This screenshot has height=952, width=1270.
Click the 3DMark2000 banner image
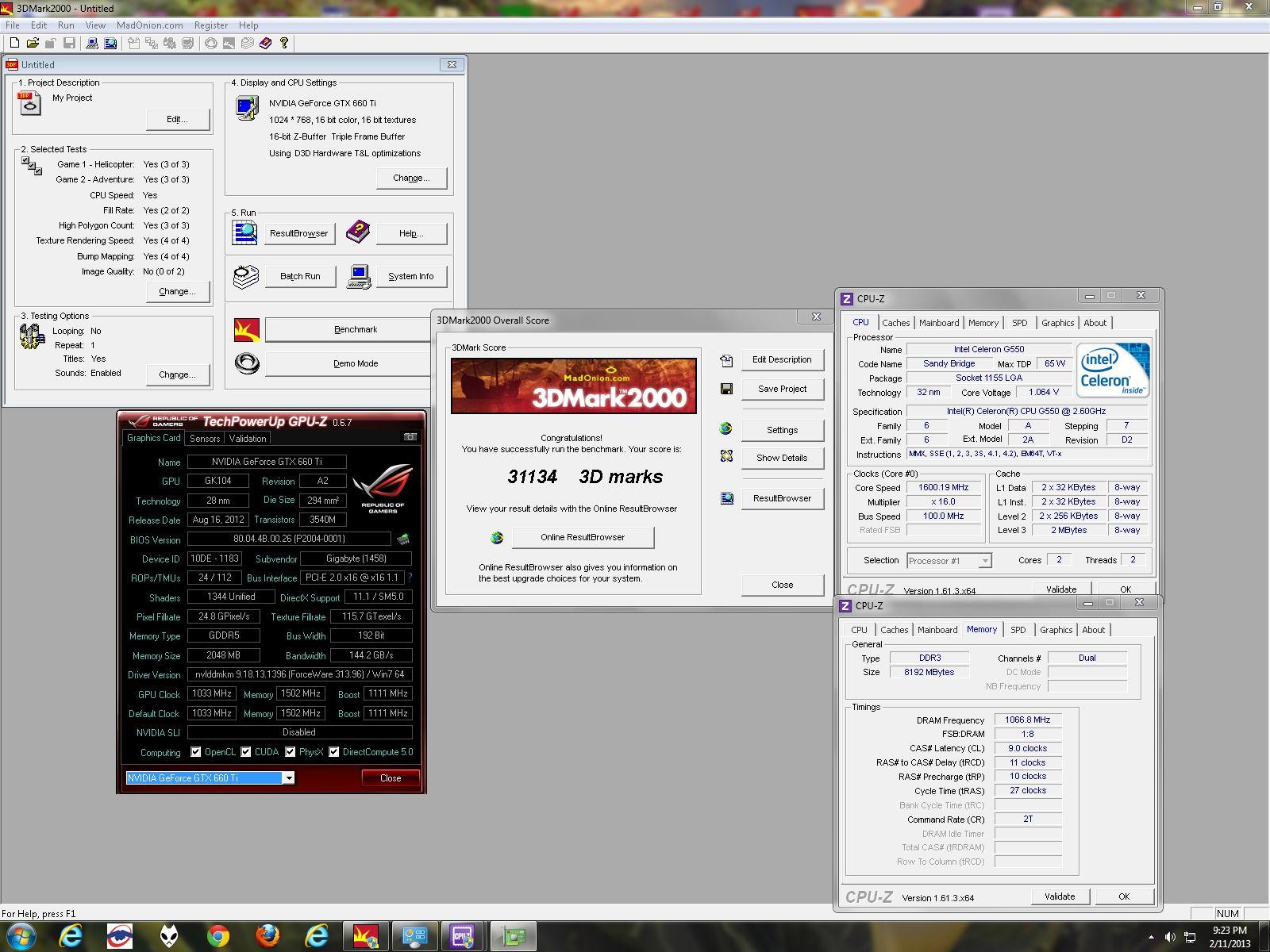tap(574, 386)
